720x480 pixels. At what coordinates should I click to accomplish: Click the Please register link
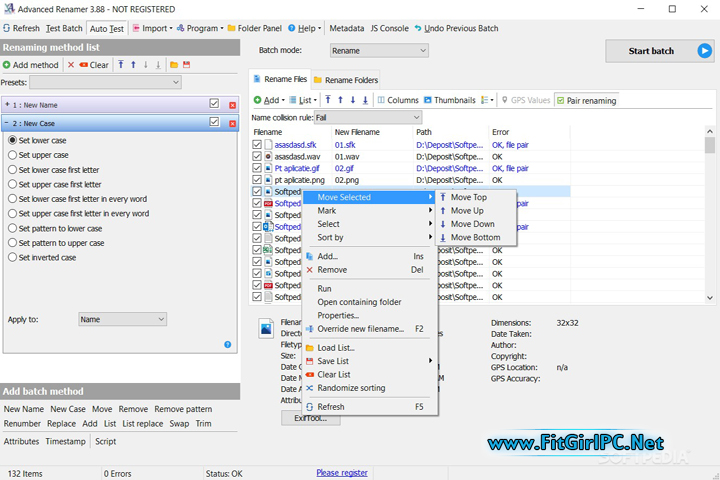(341, 472)
